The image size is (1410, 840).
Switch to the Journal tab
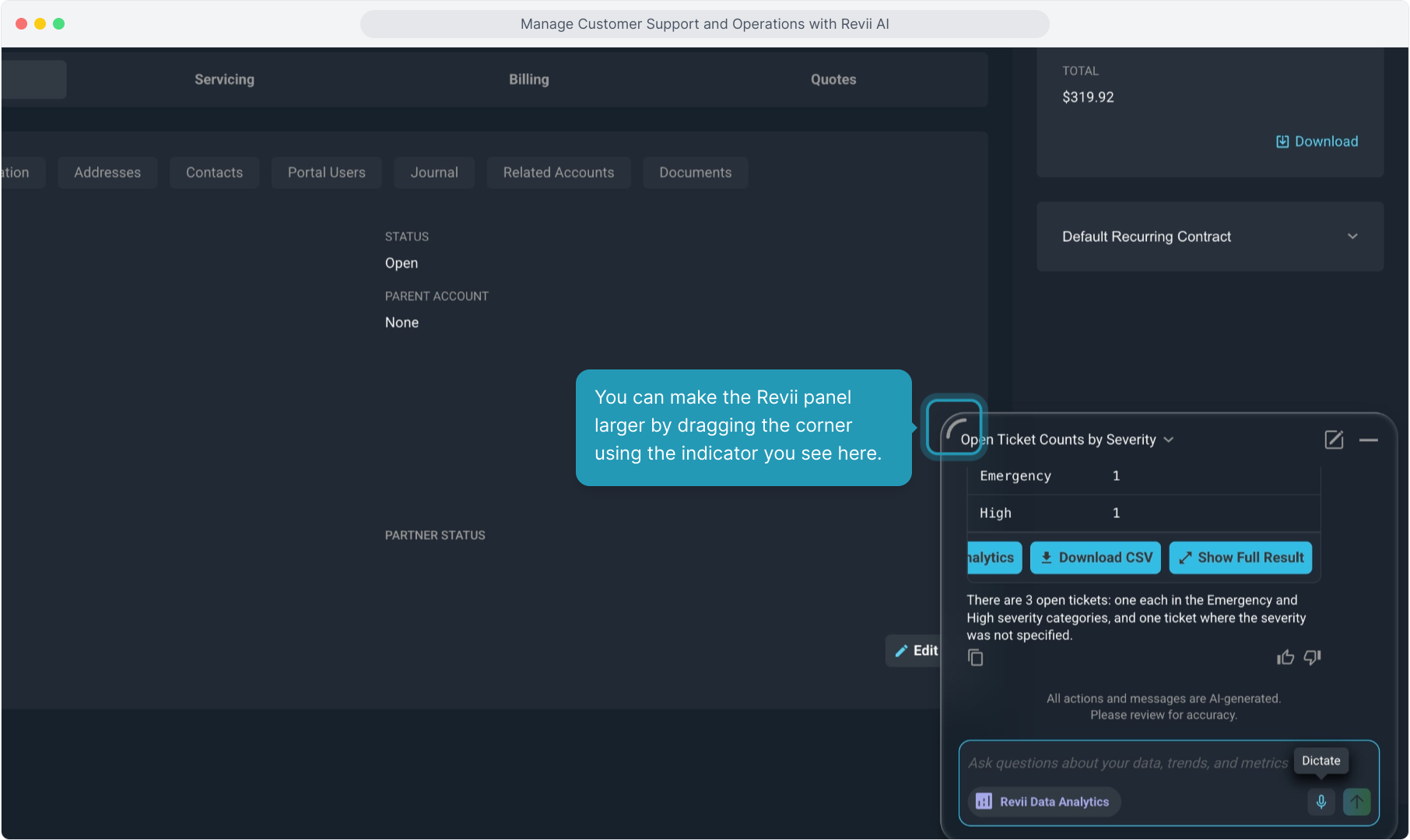tap(434, 173)
